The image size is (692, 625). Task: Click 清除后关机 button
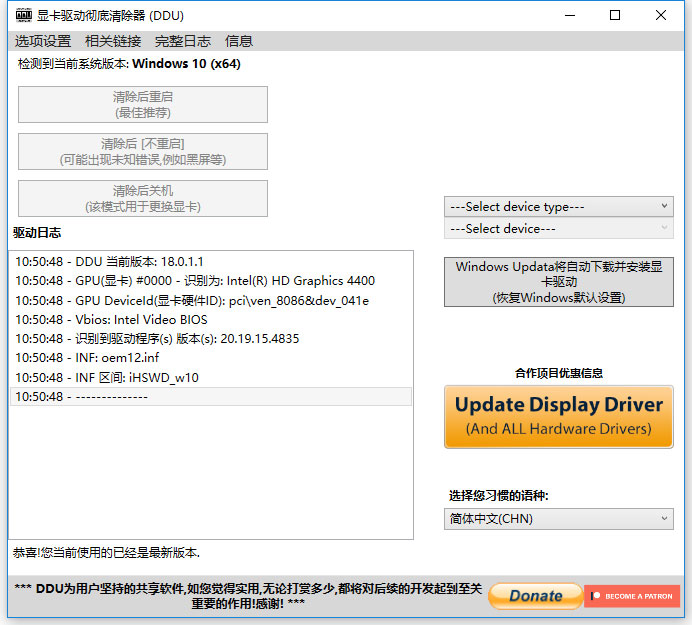coord(143,198)
